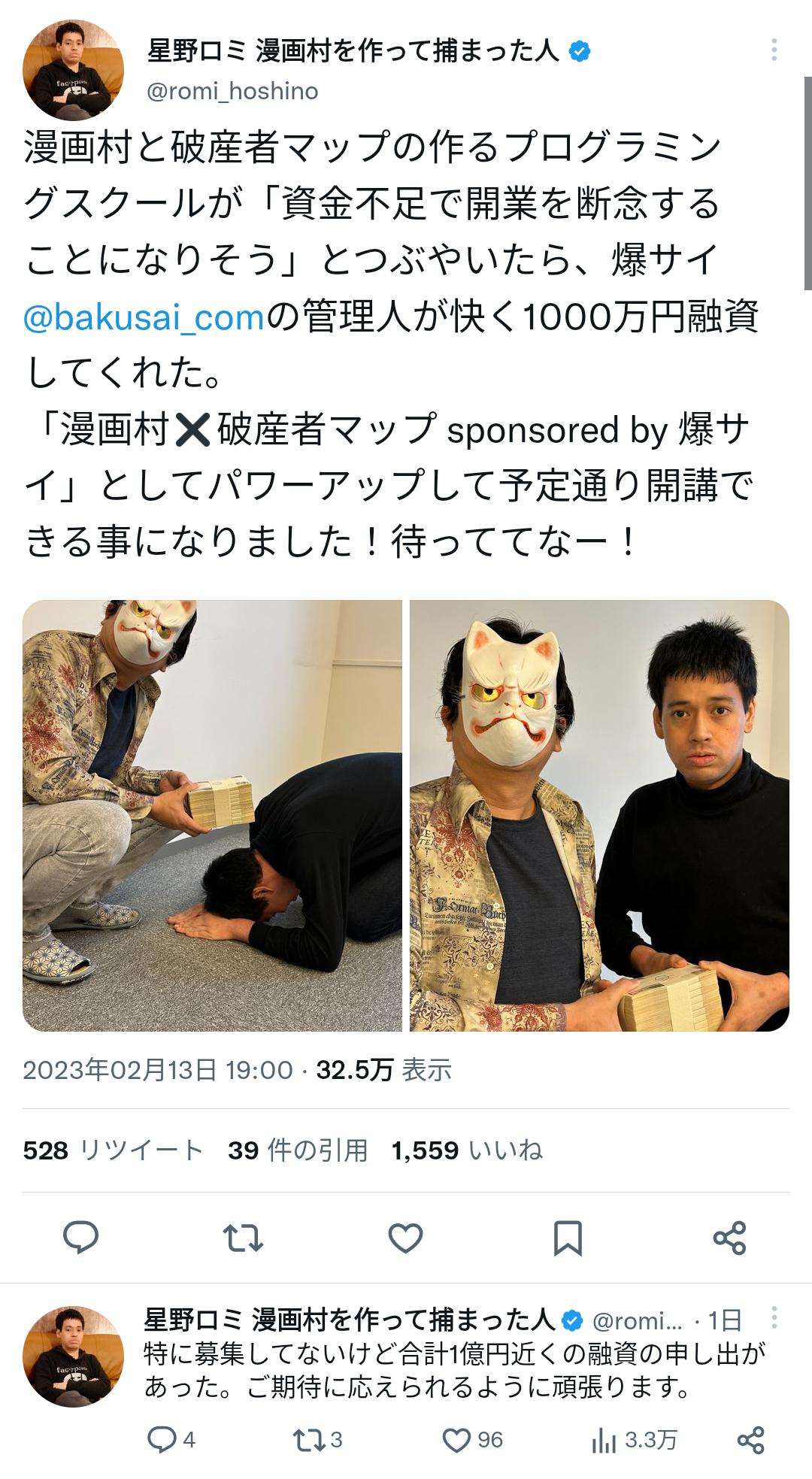This screenshot has height=1479, width=812.
Task: Like the main tweet with the heart
Action: coord(405,1238)
